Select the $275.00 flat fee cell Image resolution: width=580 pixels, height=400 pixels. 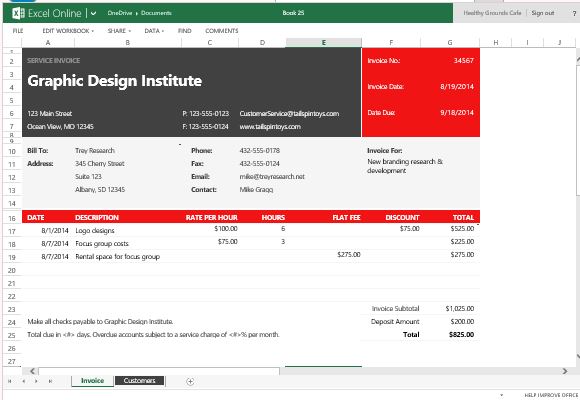(349, 255)
